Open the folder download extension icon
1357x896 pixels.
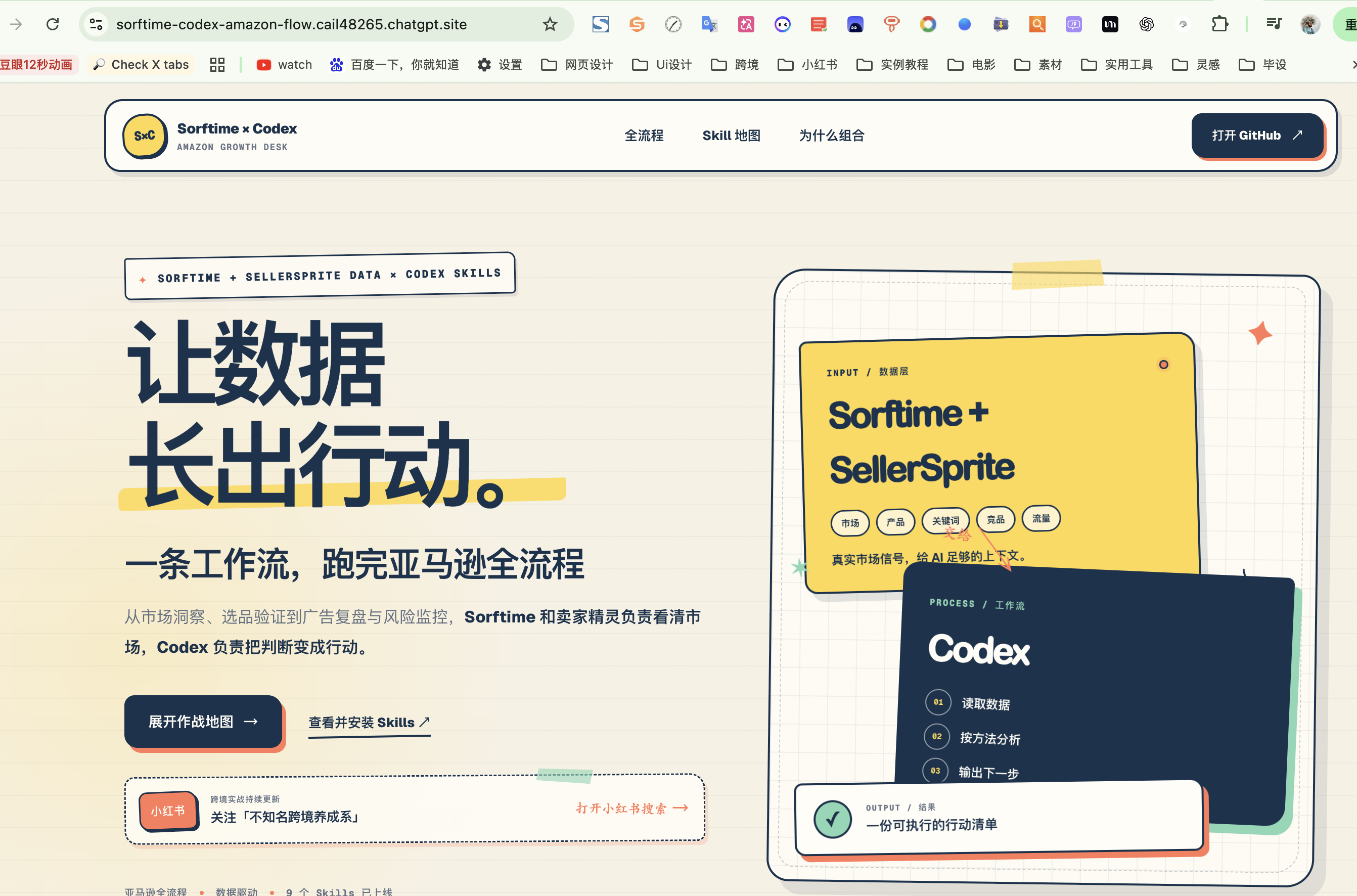[x=1001, y=24]
